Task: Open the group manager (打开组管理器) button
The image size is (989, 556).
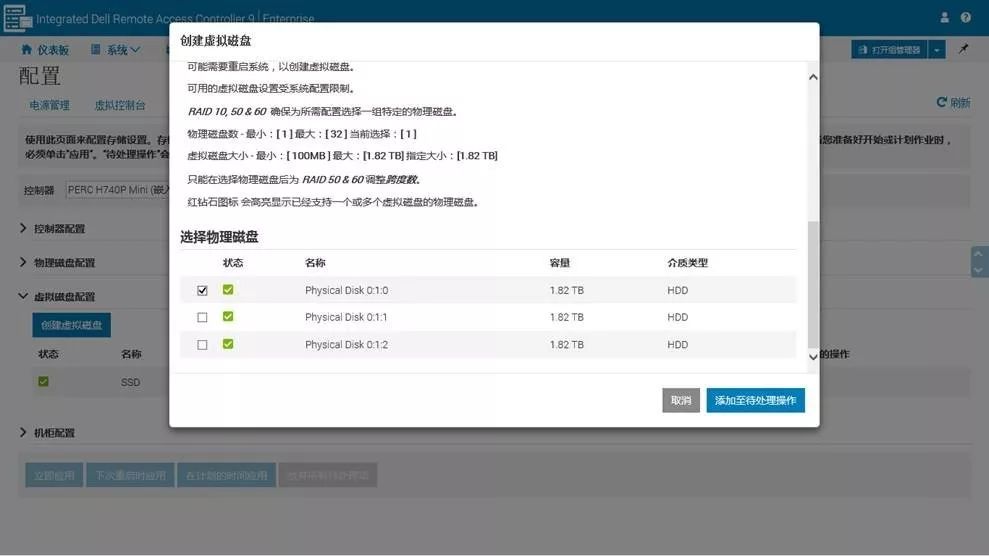Action: [889, 50]
